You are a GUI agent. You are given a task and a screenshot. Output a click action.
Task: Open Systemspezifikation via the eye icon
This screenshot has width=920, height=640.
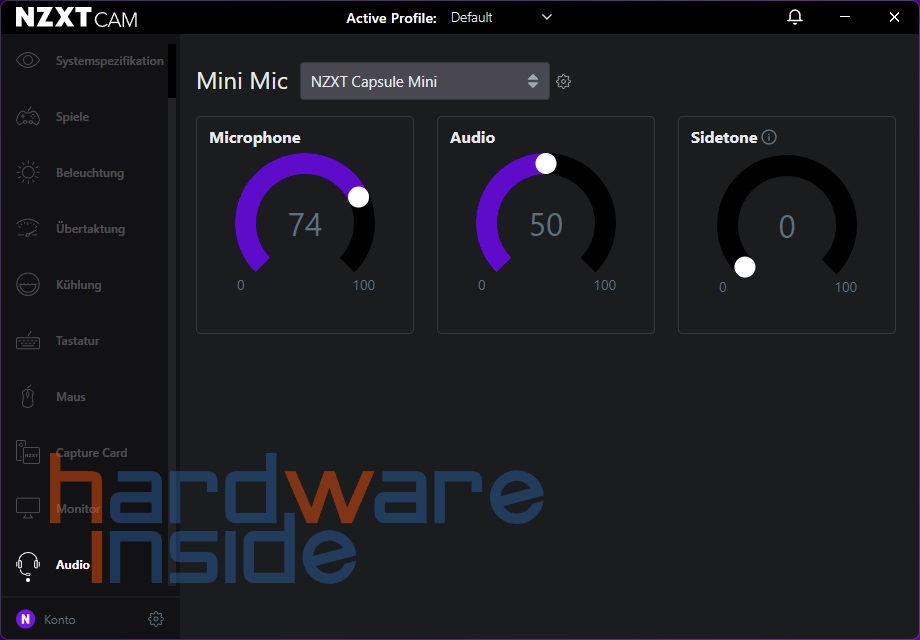pos(28,61)
